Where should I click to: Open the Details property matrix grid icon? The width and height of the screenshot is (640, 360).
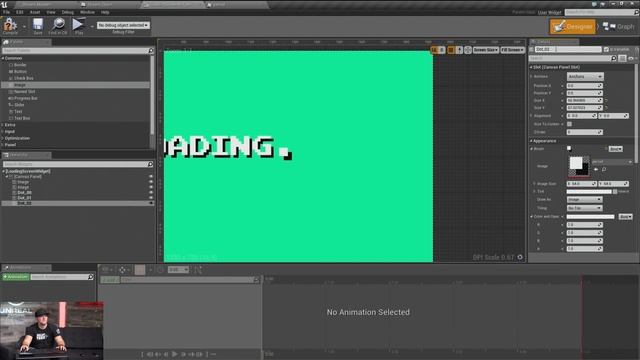622,59
